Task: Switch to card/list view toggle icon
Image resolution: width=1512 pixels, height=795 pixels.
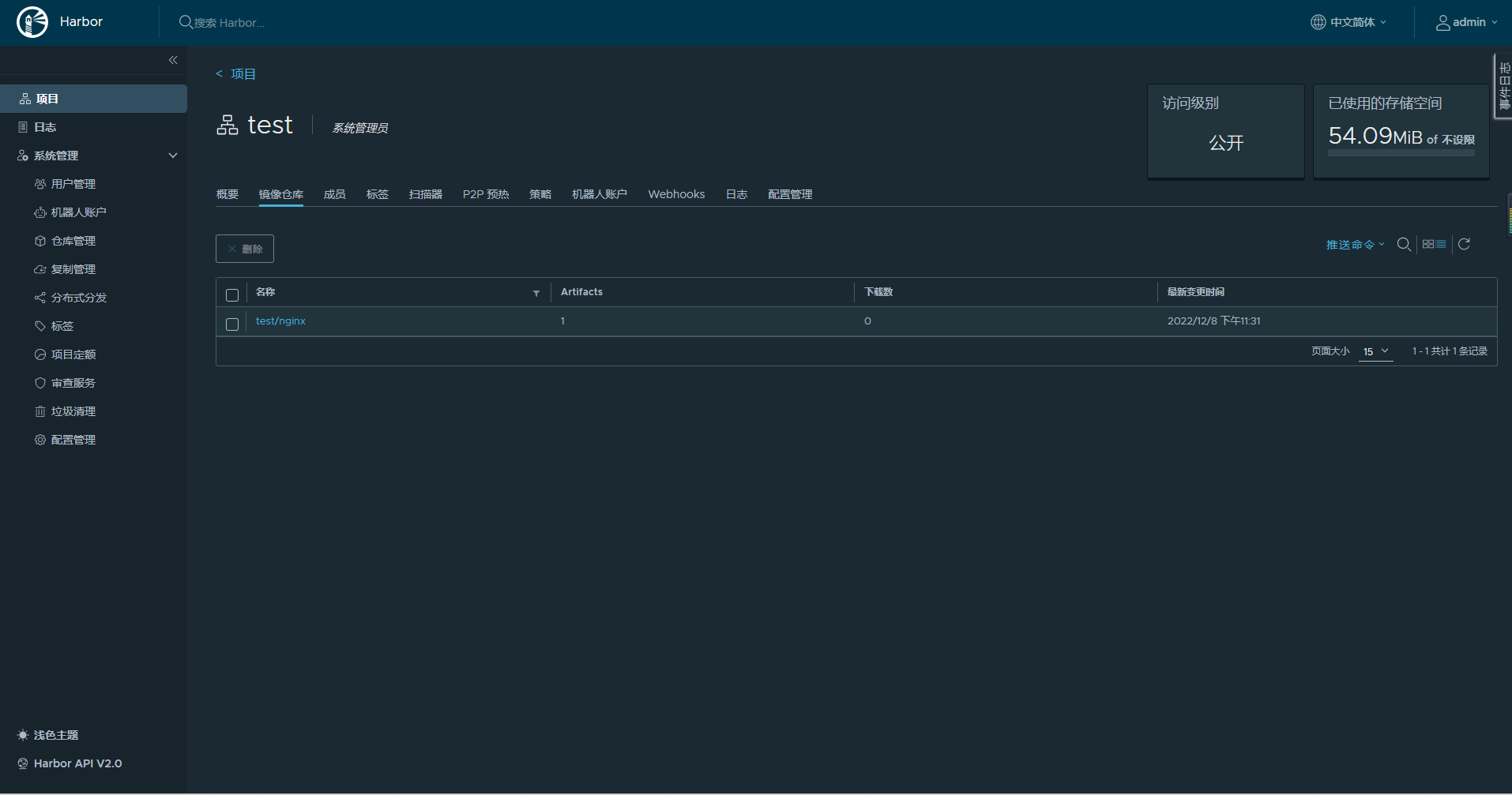Action: (x=1434, y=244)
